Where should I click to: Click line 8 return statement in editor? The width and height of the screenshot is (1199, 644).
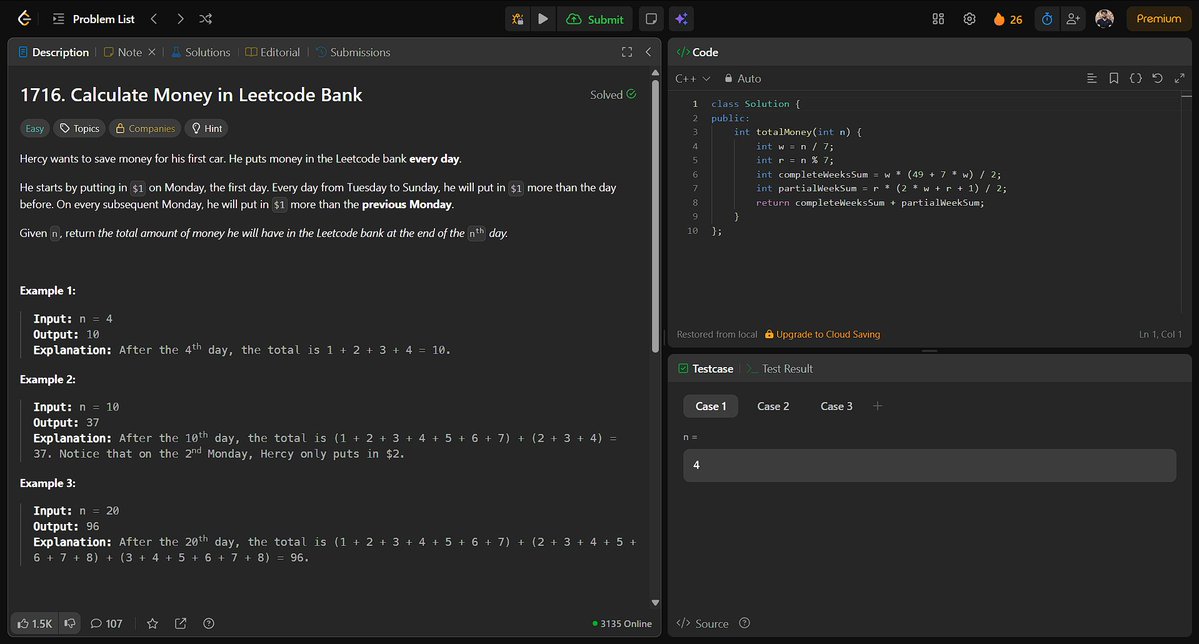[870, 203]
